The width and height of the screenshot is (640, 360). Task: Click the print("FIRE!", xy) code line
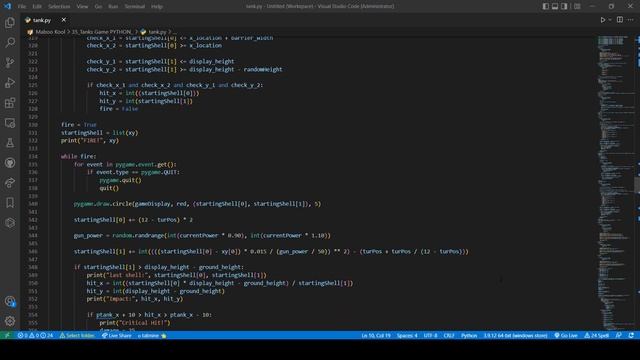(x=90, y=140)
